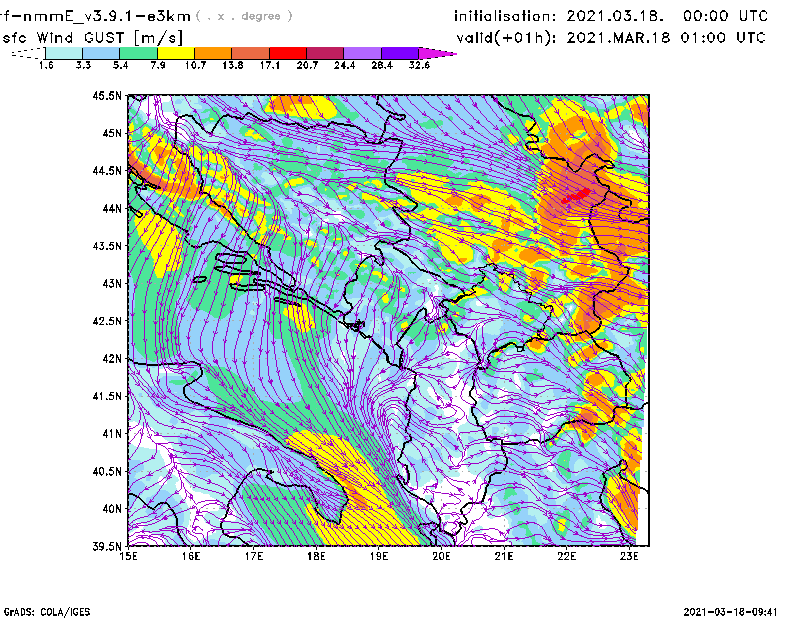800x618 pixels.
Task: Click the 42.5N latitude axis label
Action: pos(107,321)
